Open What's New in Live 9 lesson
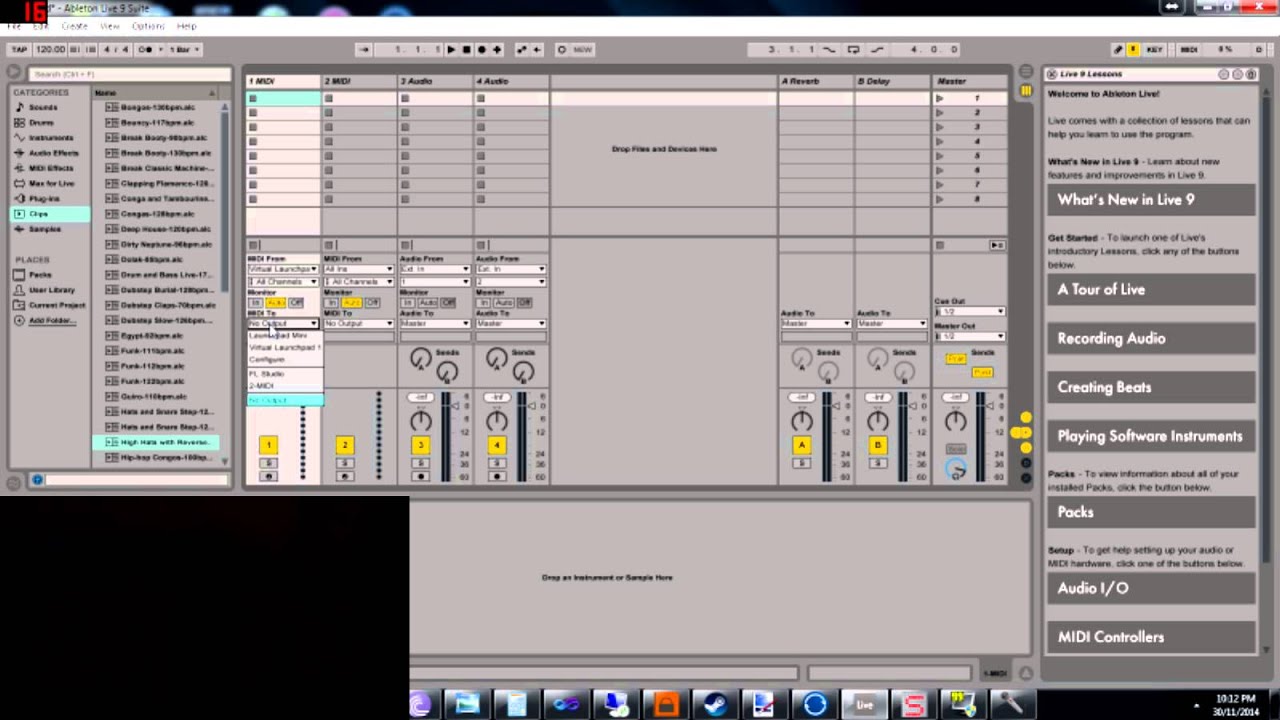1280x720 pixels. click(1151, 200)
